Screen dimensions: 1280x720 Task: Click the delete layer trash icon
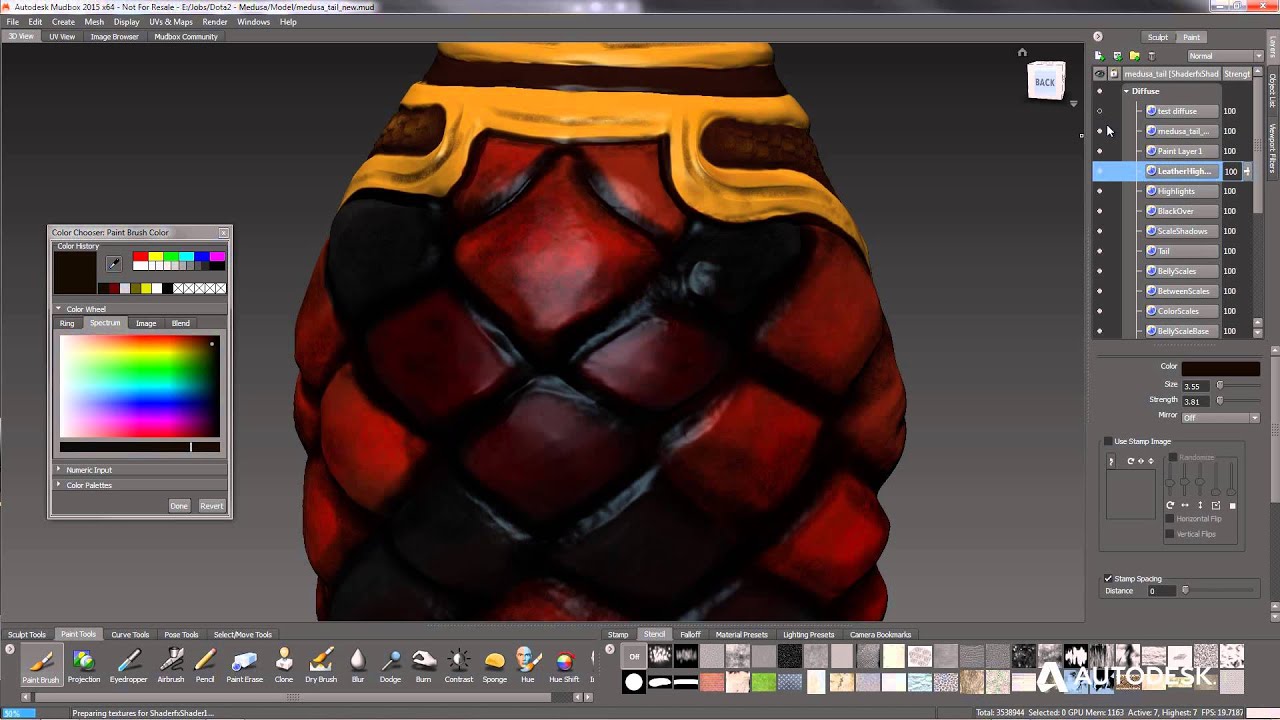[1151, 56]
